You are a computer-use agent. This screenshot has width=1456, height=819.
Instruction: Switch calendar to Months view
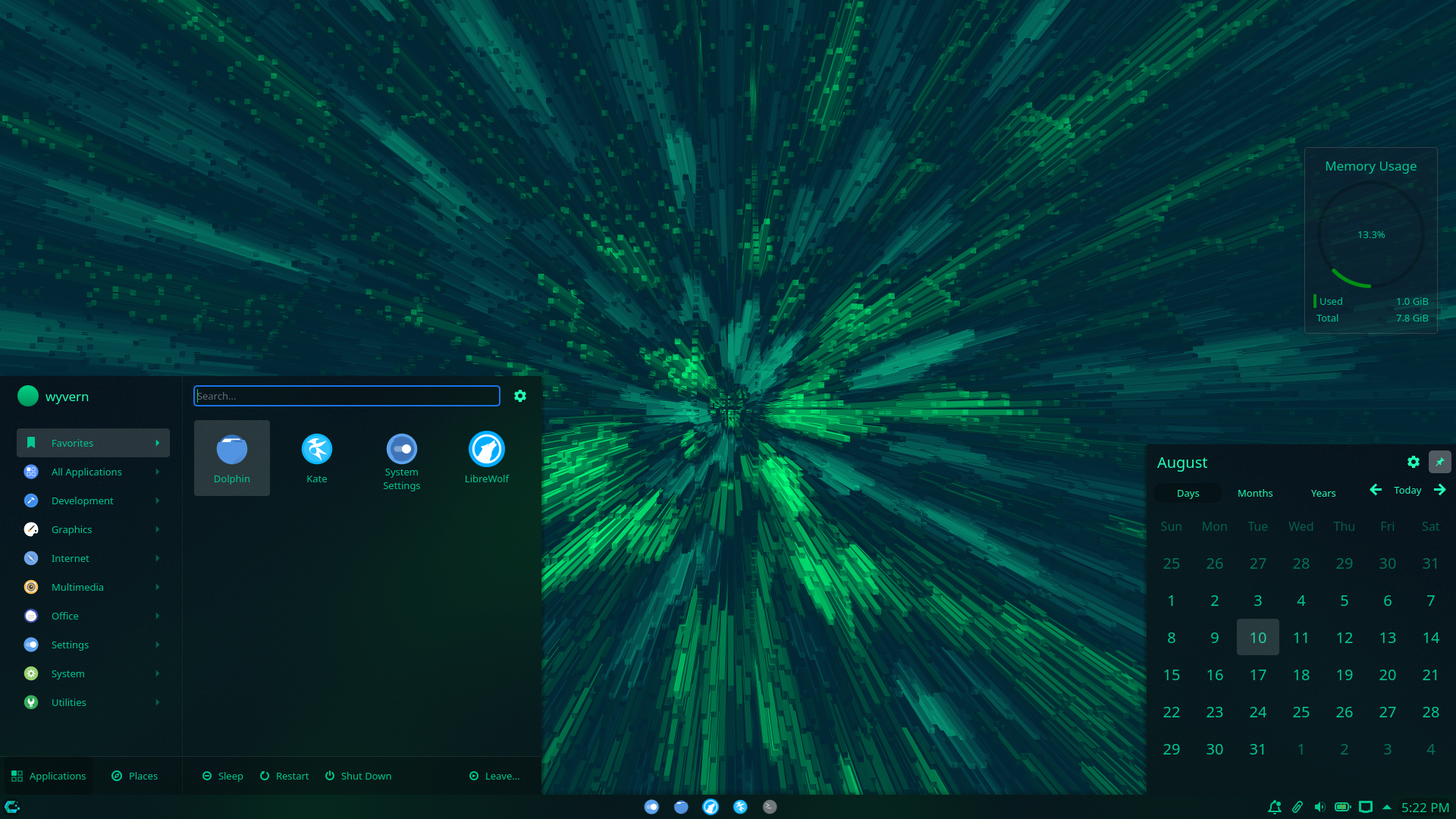point(1254,493)
